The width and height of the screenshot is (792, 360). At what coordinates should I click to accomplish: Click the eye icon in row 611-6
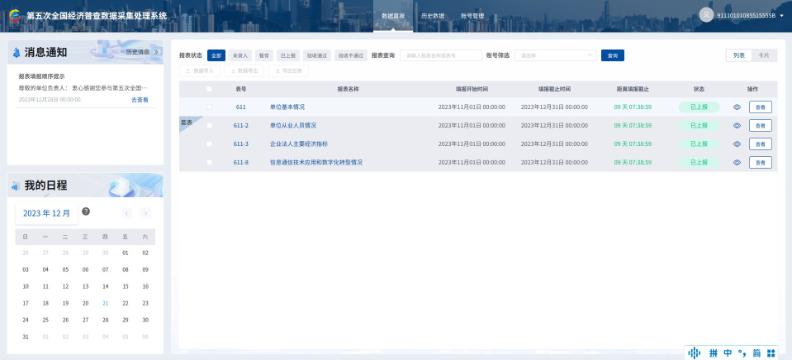[x=737, y=162]
